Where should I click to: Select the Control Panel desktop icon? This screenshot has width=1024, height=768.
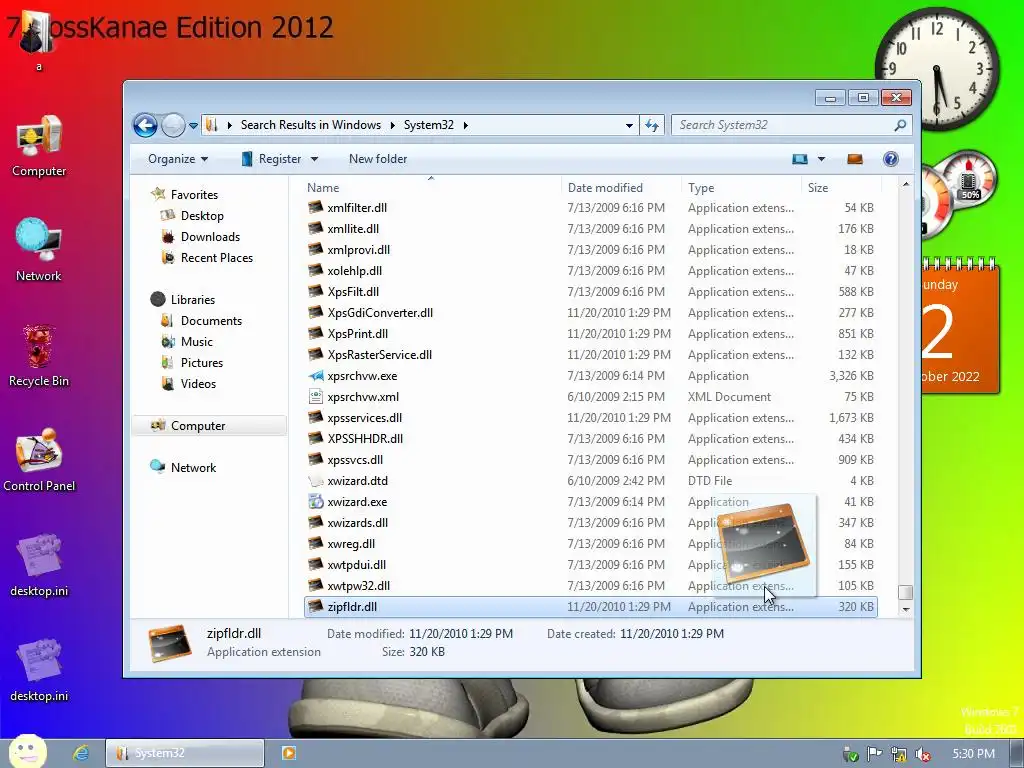coord(39,460)
